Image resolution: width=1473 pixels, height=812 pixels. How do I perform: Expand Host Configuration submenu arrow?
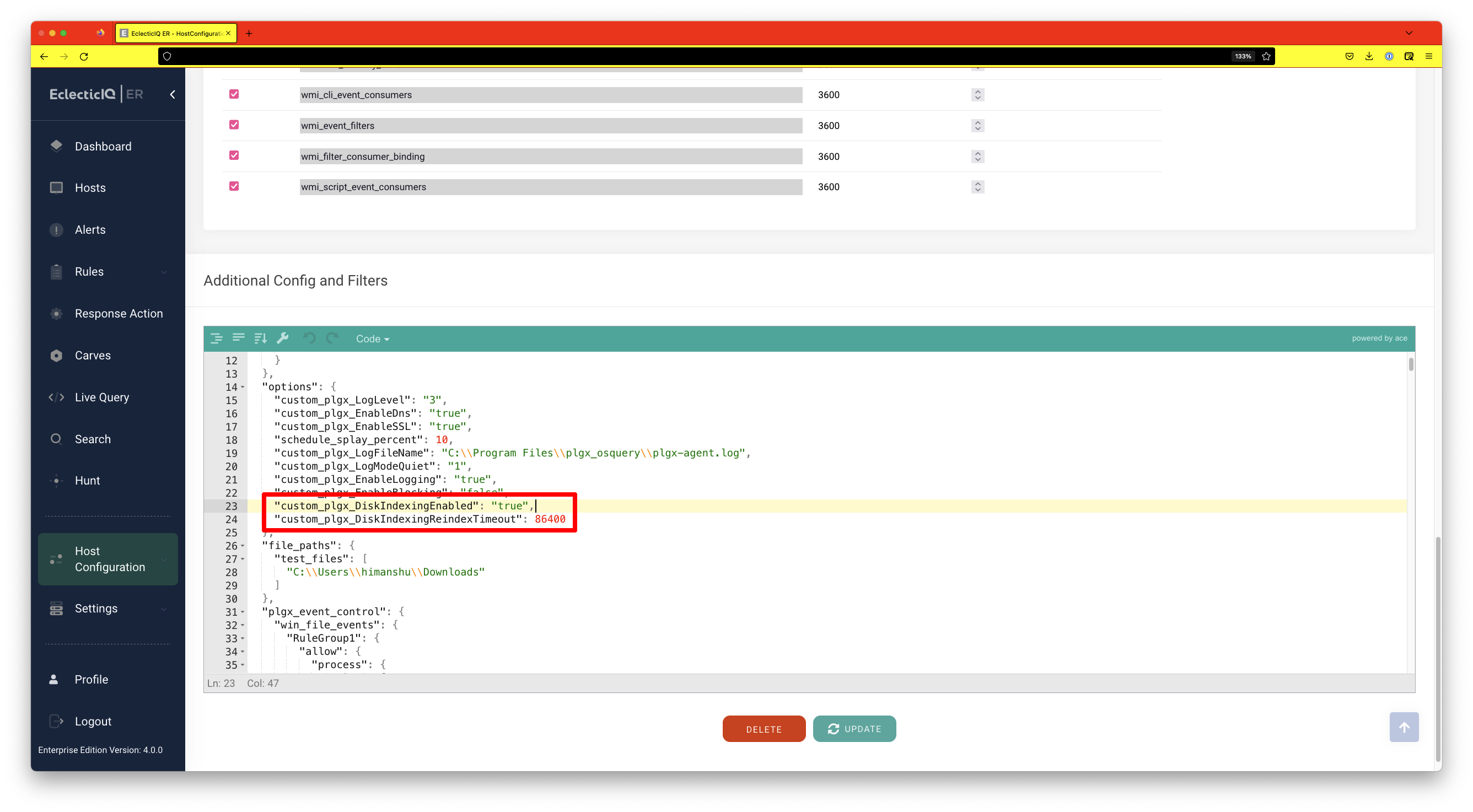point(164,560)
